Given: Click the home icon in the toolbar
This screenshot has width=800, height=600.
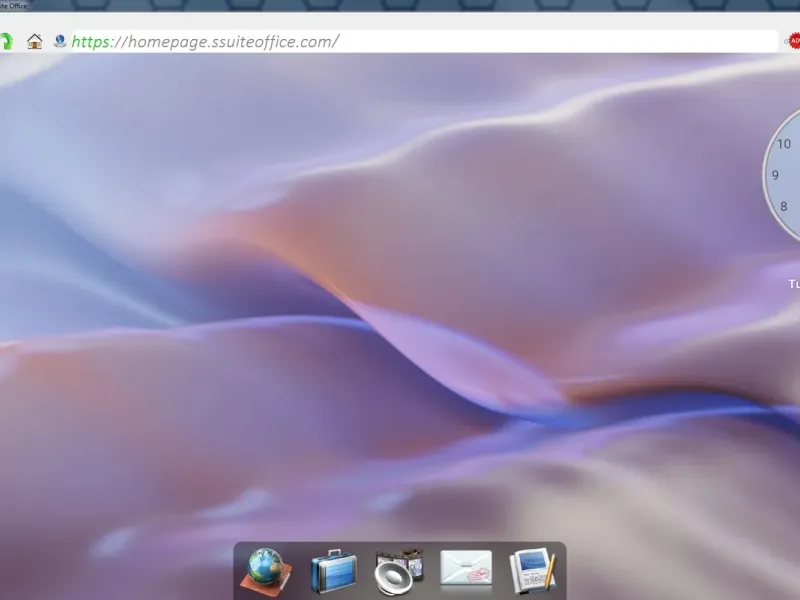Looking at the screenshot, I should 35,41.
